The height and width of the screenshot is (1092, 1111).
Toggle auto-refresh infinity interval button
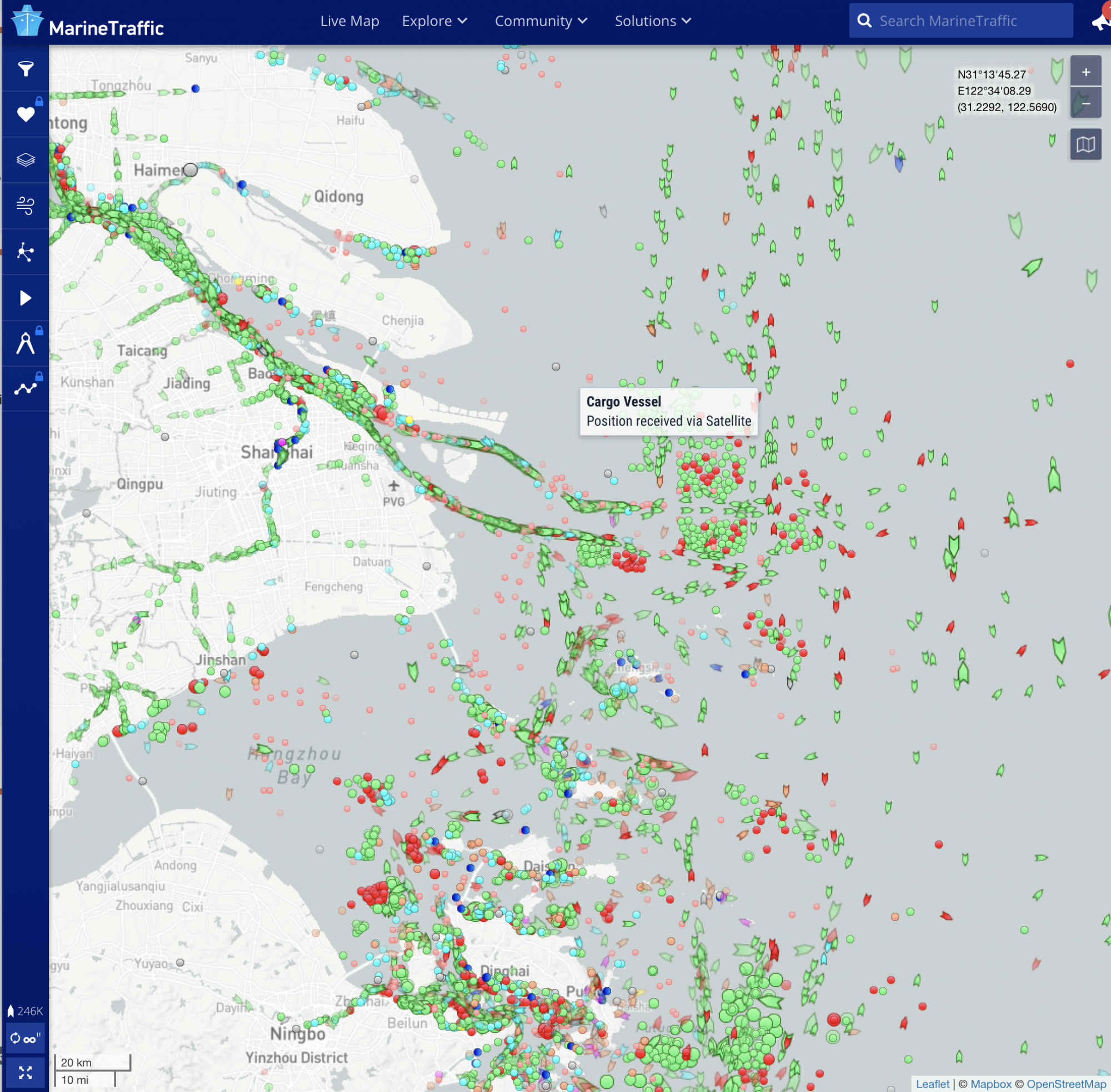click(x=25, y=1038)
